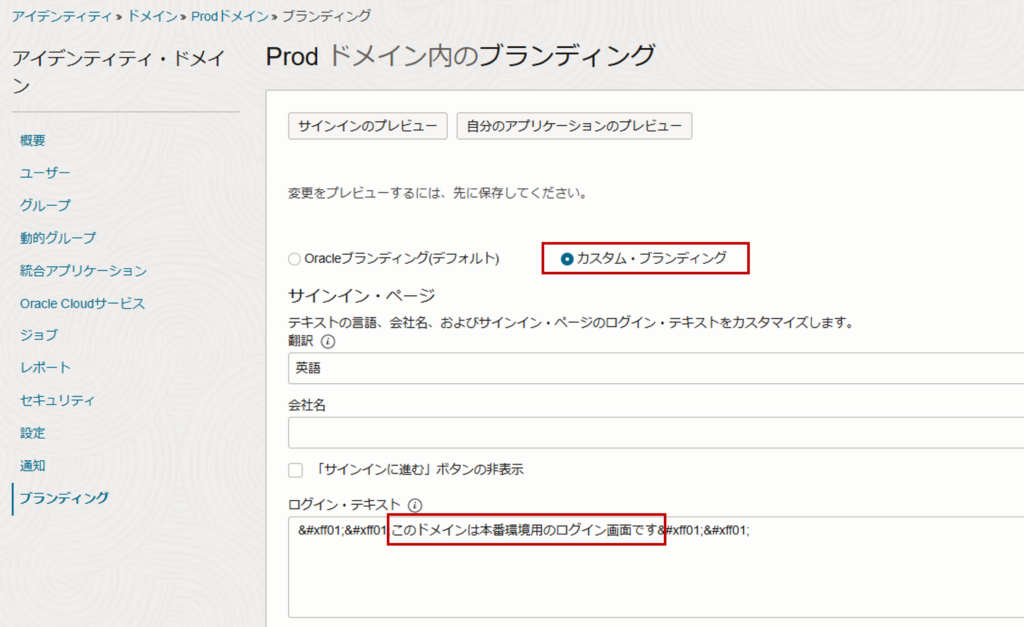The height and width of the screenshot is (627, 1024).
Task: Open 概要 in the sidebar menu
Action: tap(33, 140)
